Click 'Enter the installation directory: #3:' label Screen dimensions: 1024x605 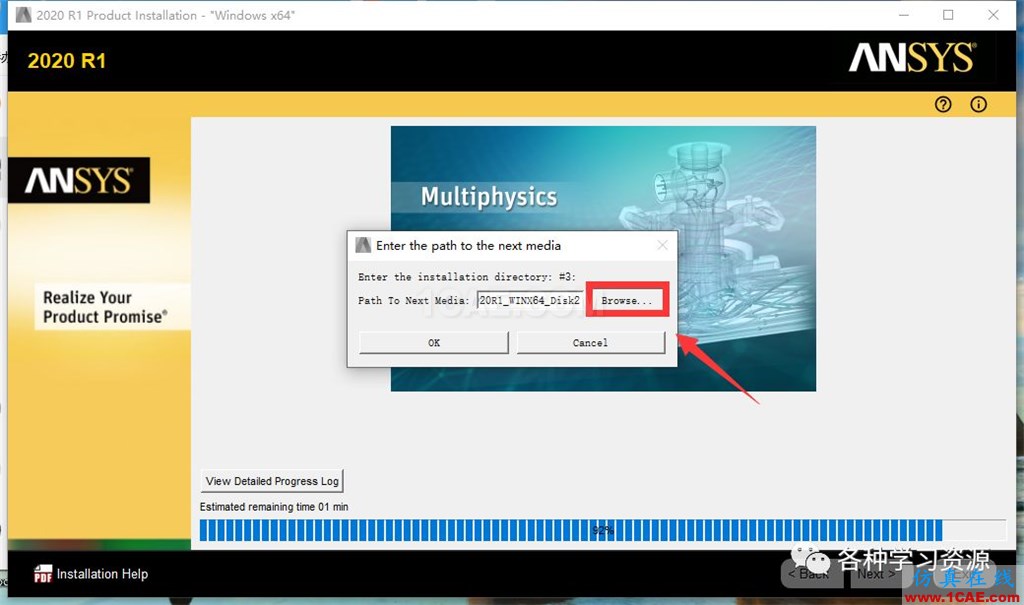[x=467, y=277]
